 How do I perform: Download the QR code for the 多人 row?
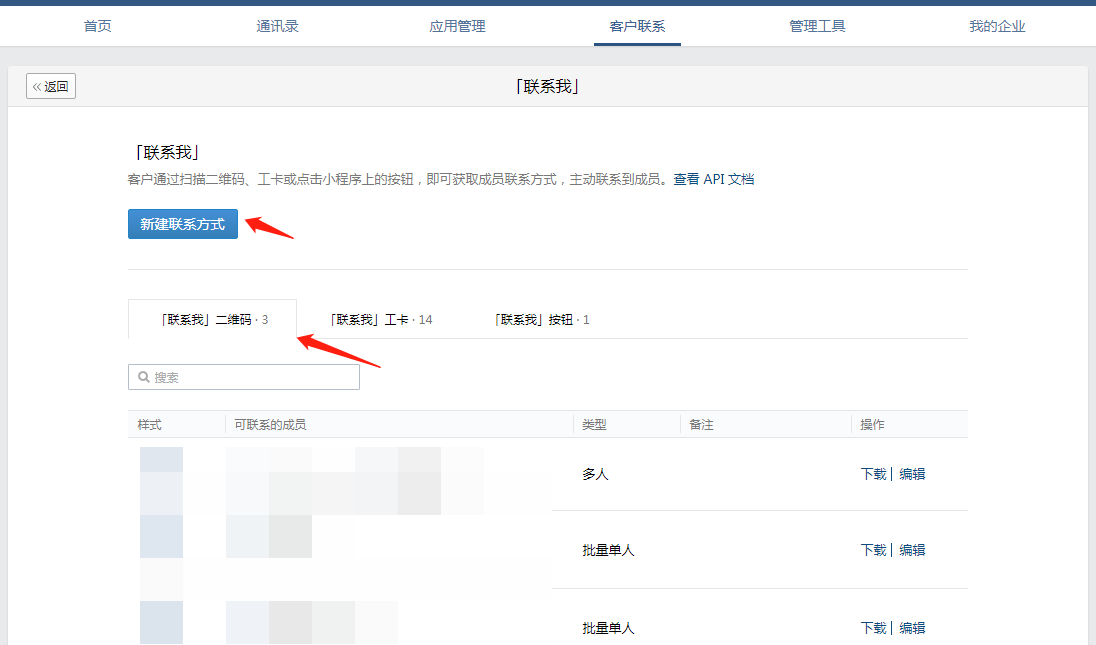click(873, 474)
